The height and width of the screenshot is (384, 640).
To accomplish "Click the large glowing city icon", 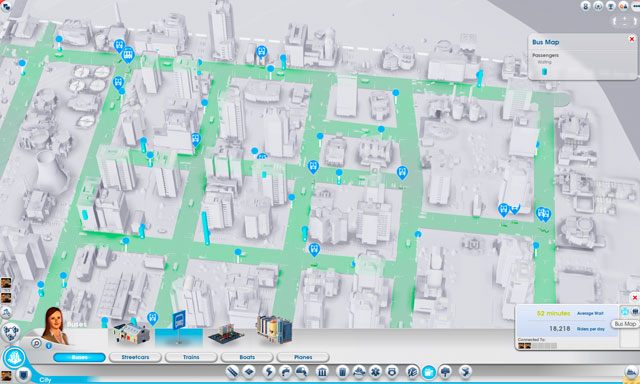I will tap(14, 358).
